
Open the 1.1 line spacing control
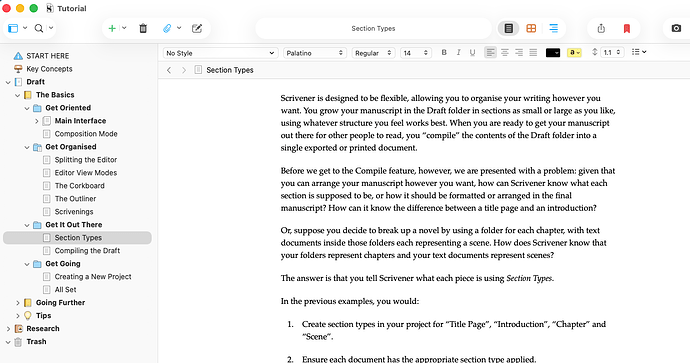[612, 52]
